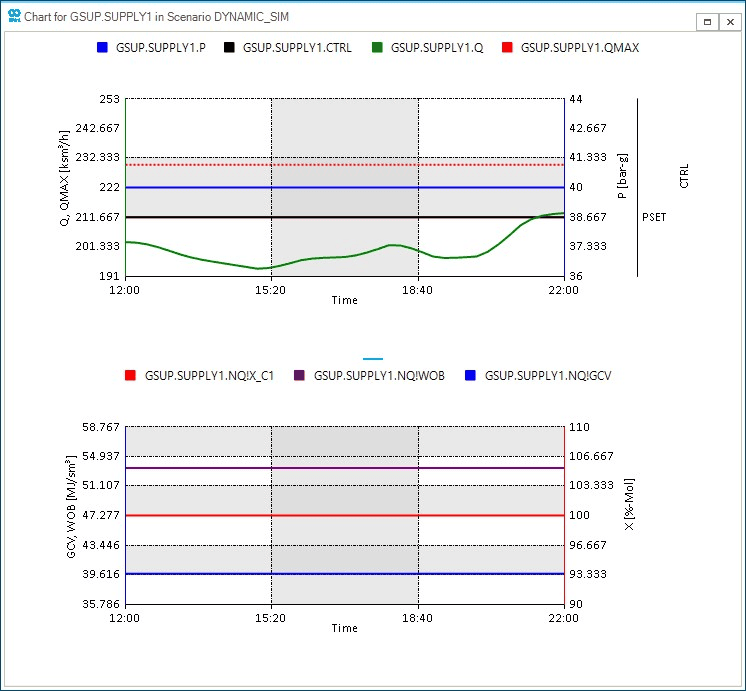
Task: Click the PSET axis label on the right
Action: point(654,216)
